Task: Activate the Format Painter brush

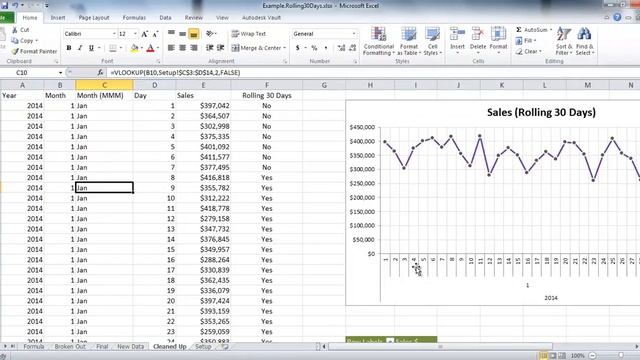Action: (15, 51)
